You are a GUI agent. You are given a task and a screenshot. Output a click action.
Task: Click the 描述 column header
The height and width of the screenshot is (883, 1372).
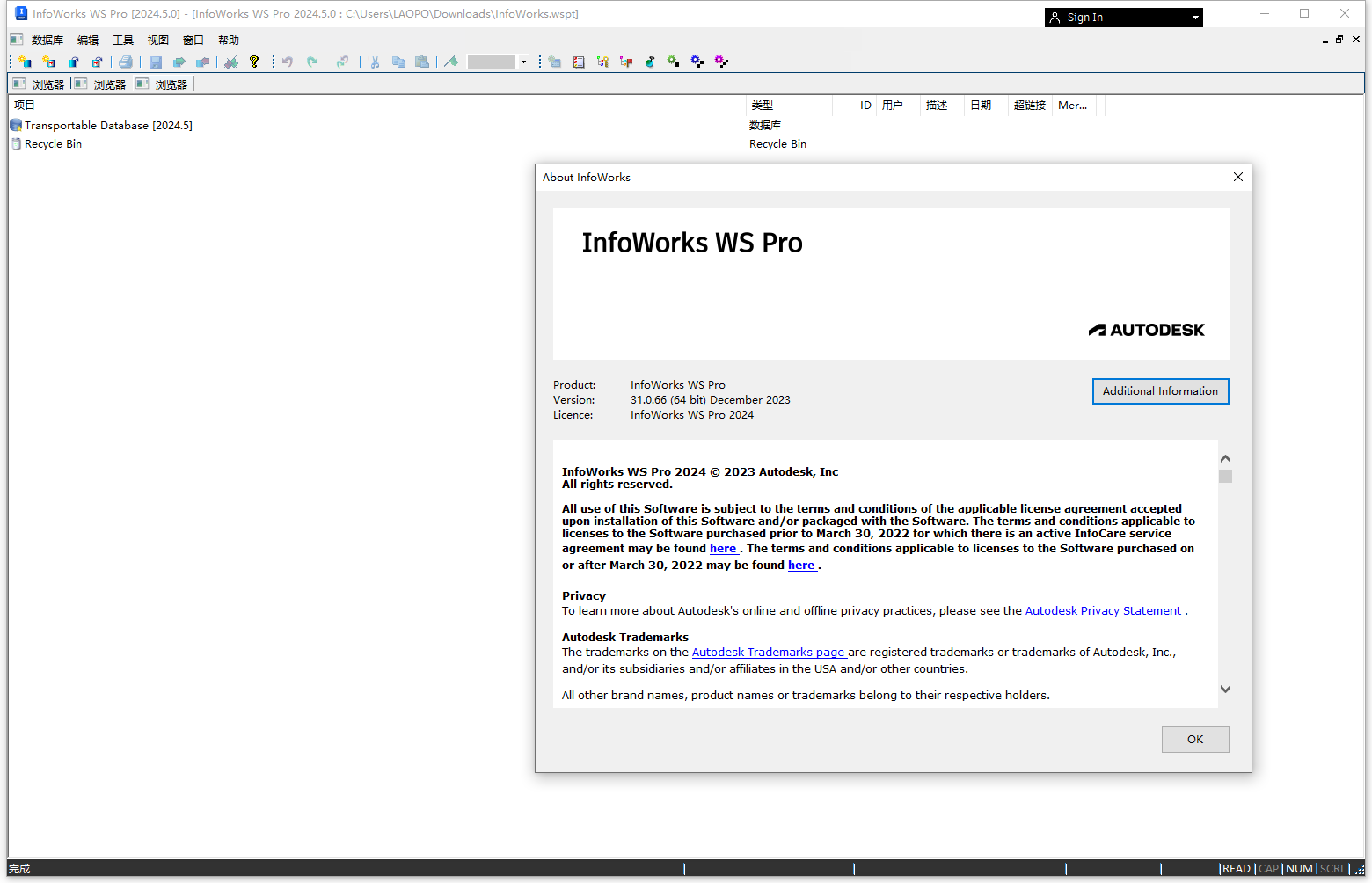[x=942, y=106]
